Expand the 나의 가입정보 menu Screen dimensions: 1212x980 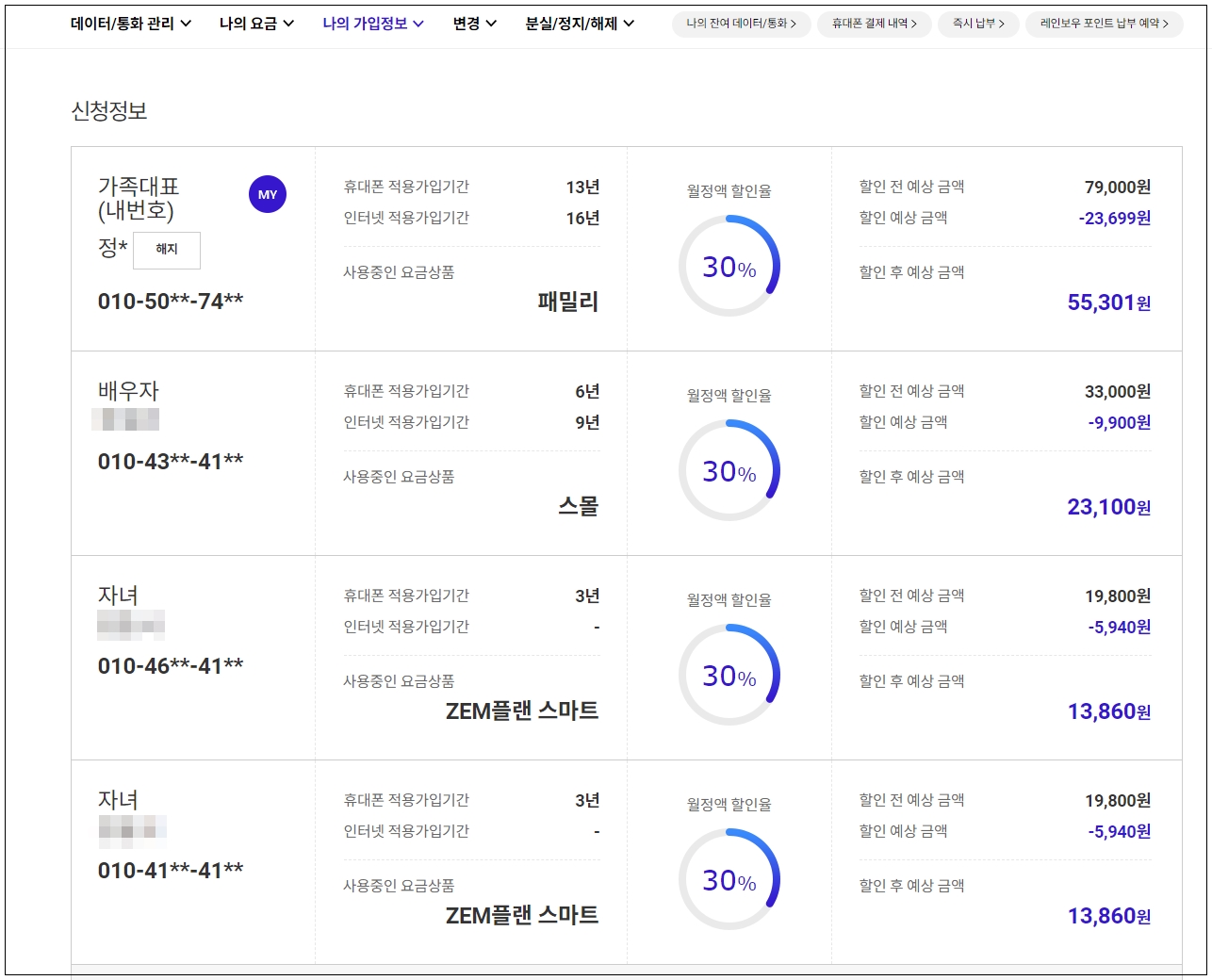pos(373,24)
